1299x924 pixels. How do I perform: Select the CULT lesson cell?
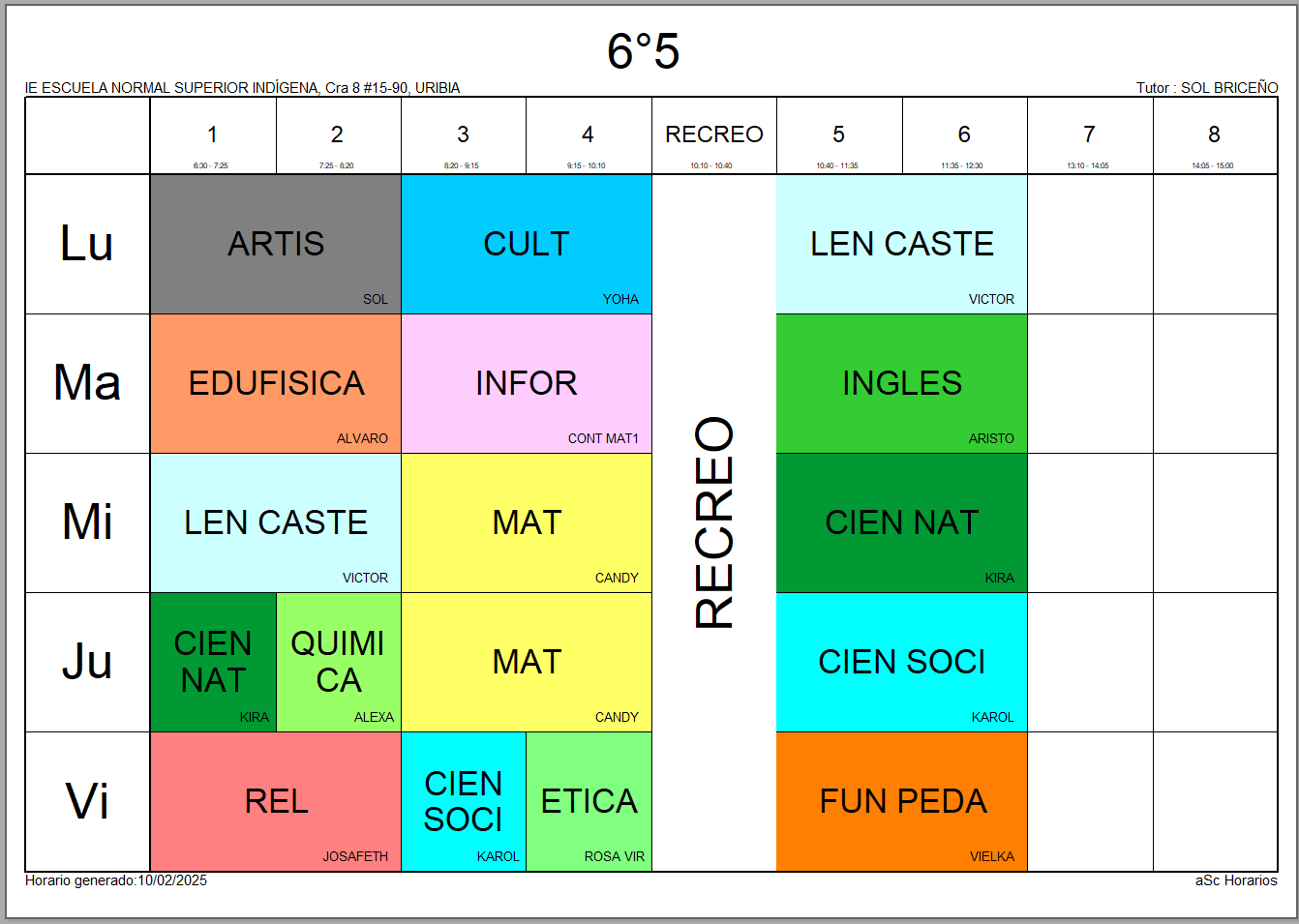(527, 244)
